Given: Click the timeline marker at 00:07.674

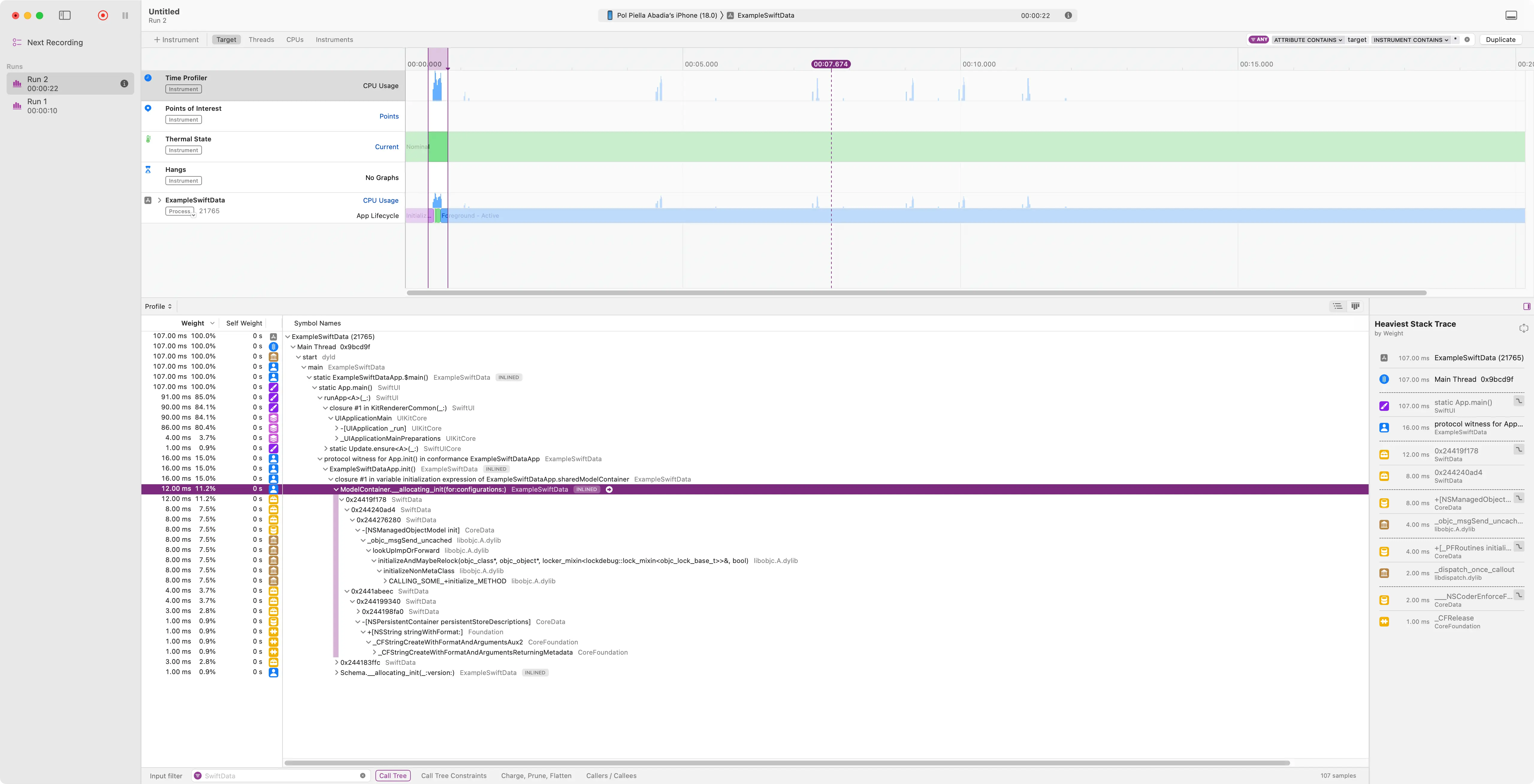Looking at the screenshot, I should 831,64.
